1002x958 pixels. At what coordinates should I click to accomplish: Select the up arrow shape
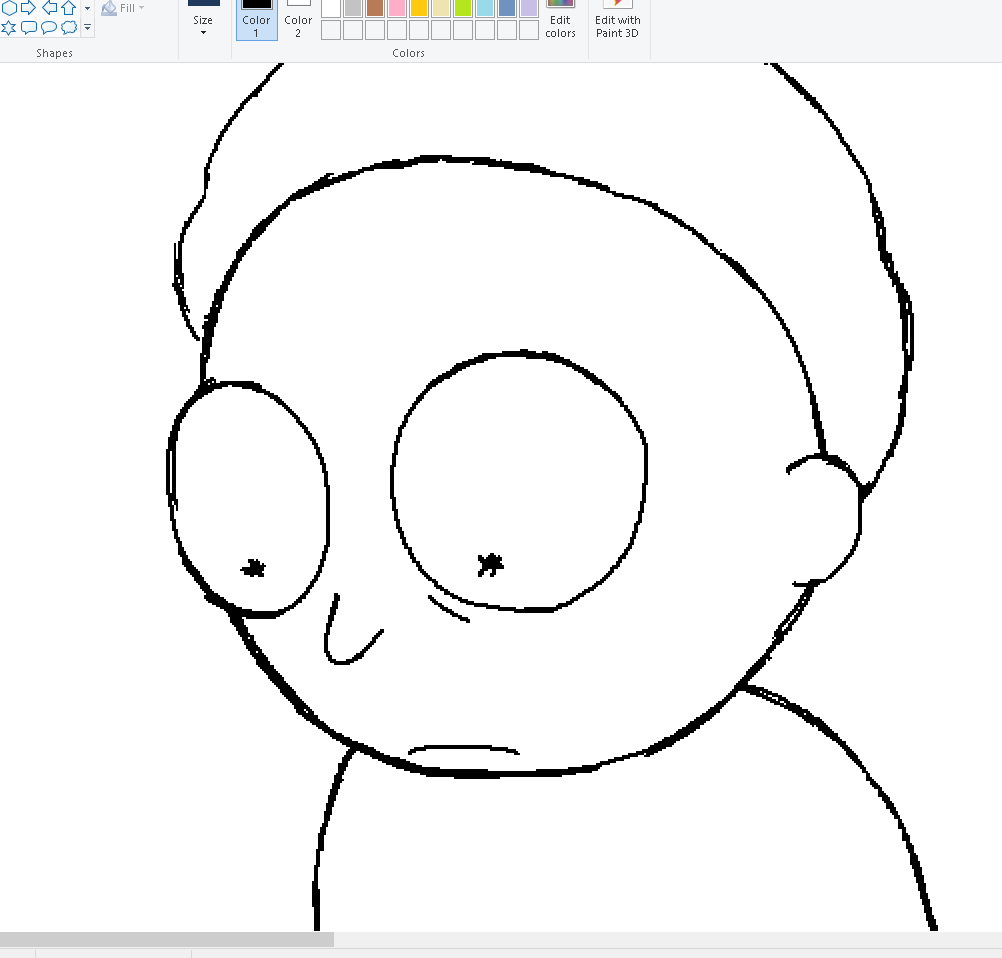coord(68,7)
